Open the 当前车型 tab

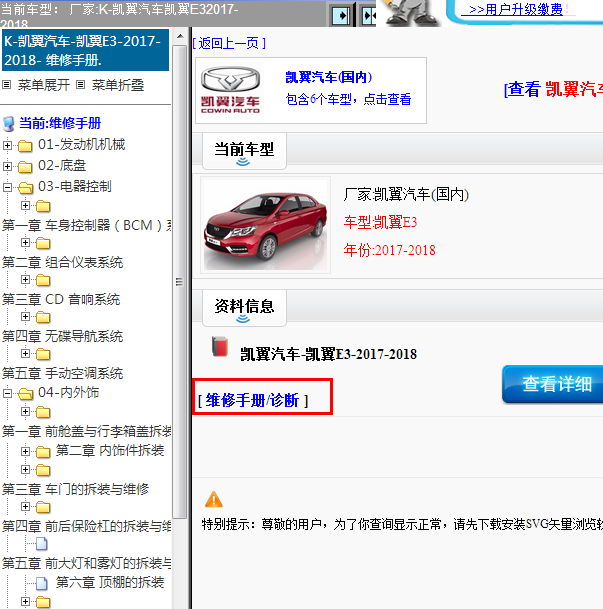[244, 150]
